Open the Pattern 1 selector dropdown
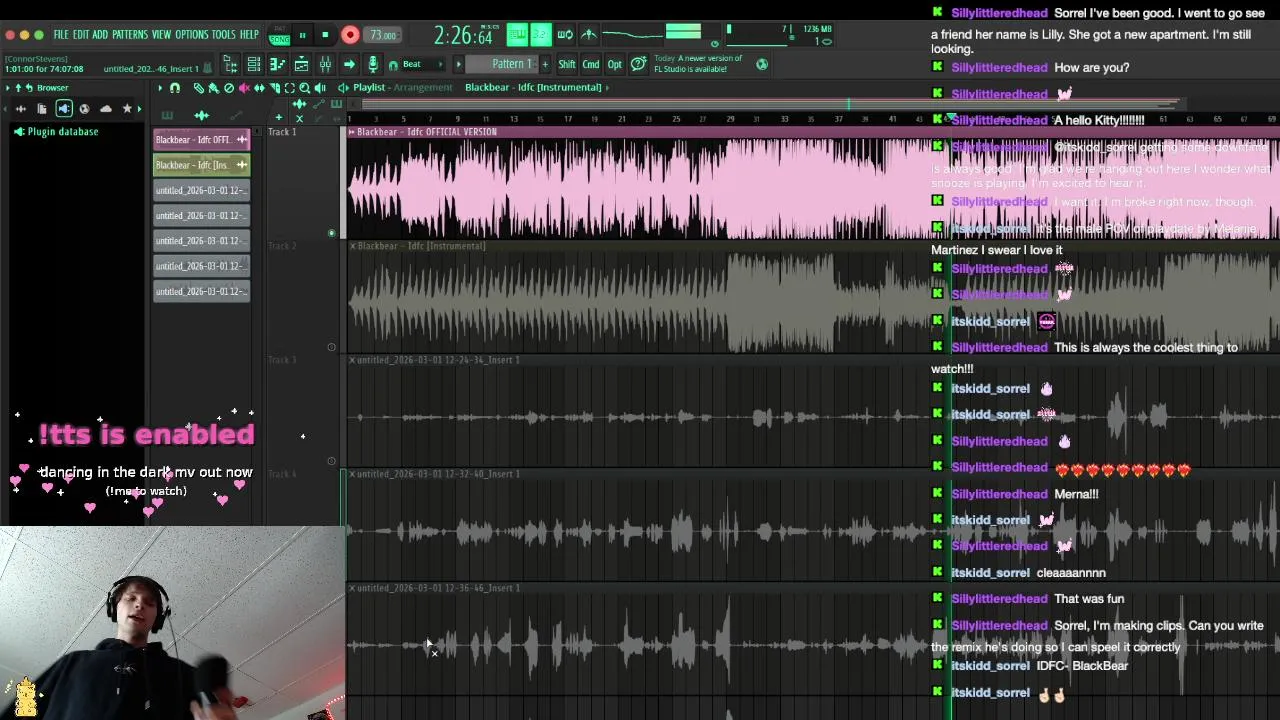 pos(502,64)
